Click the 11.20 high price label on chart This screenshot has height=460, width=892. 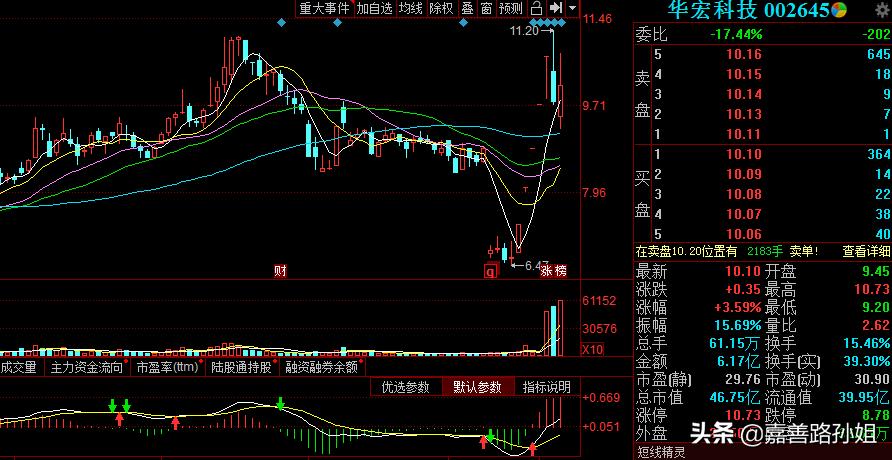tap(524, 31)
